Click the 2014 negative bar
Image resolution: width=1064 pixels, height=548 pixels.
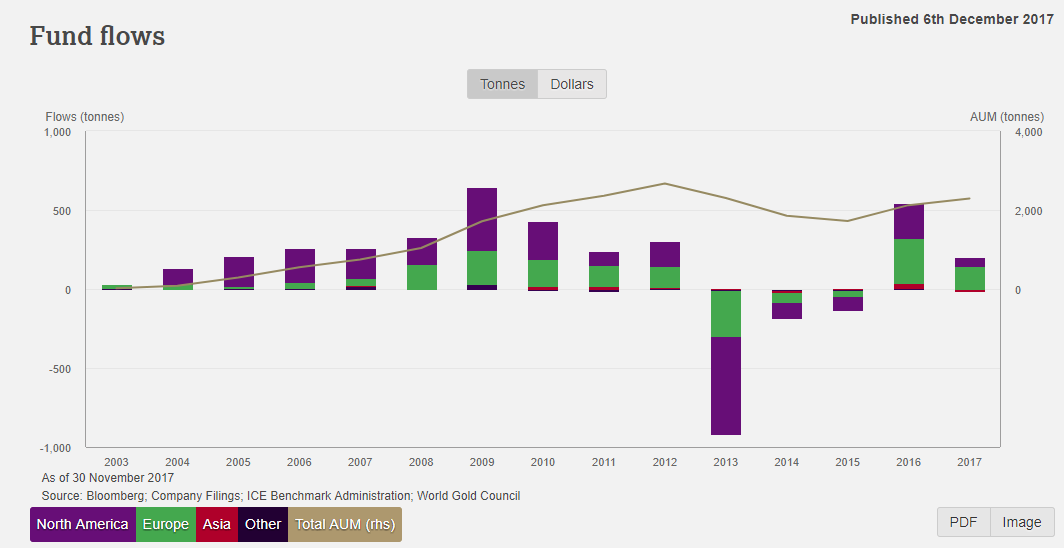point(787,310)
